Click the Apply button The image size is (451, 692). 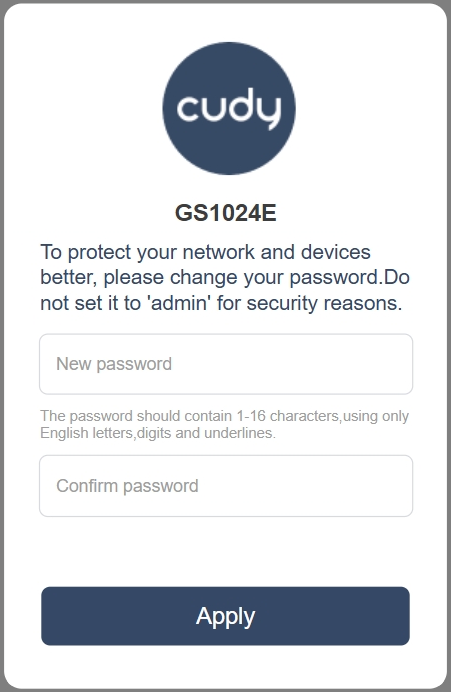pos(226,616)
